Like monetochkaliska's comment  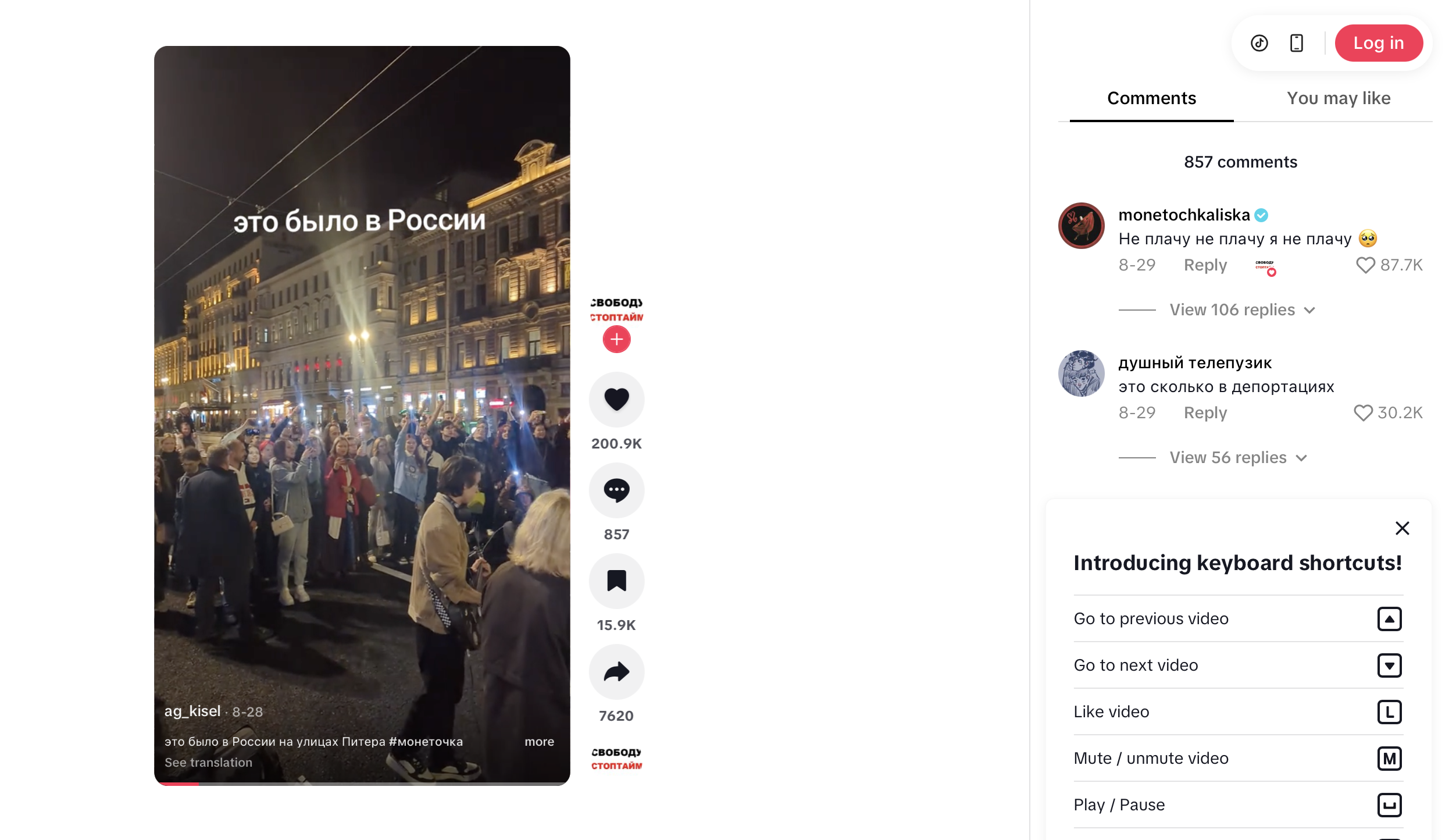[1365, 265]
